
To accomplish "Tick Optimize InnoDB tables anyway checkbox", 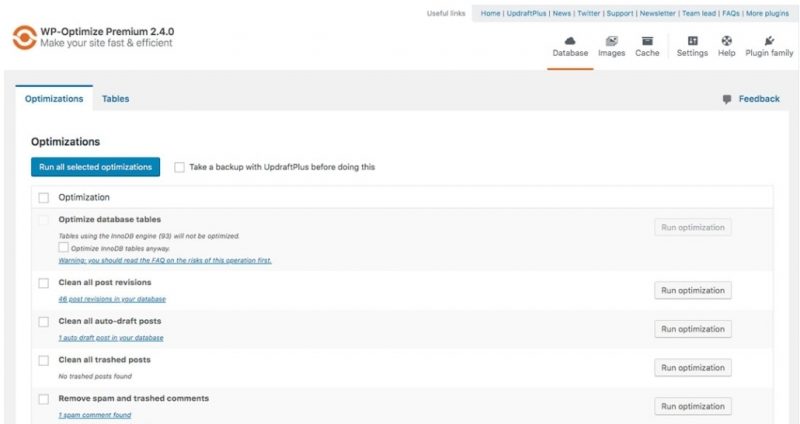I will pos(64,247).
